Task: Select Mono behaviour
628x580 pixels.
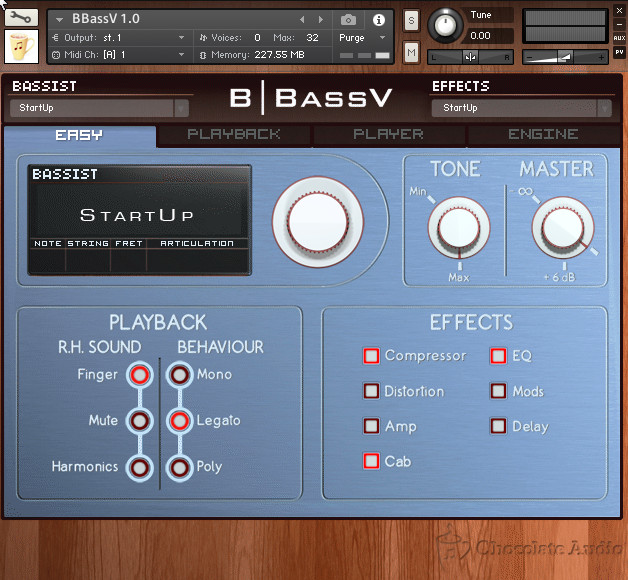Action: pyautogui.click(x=179, y=375)
